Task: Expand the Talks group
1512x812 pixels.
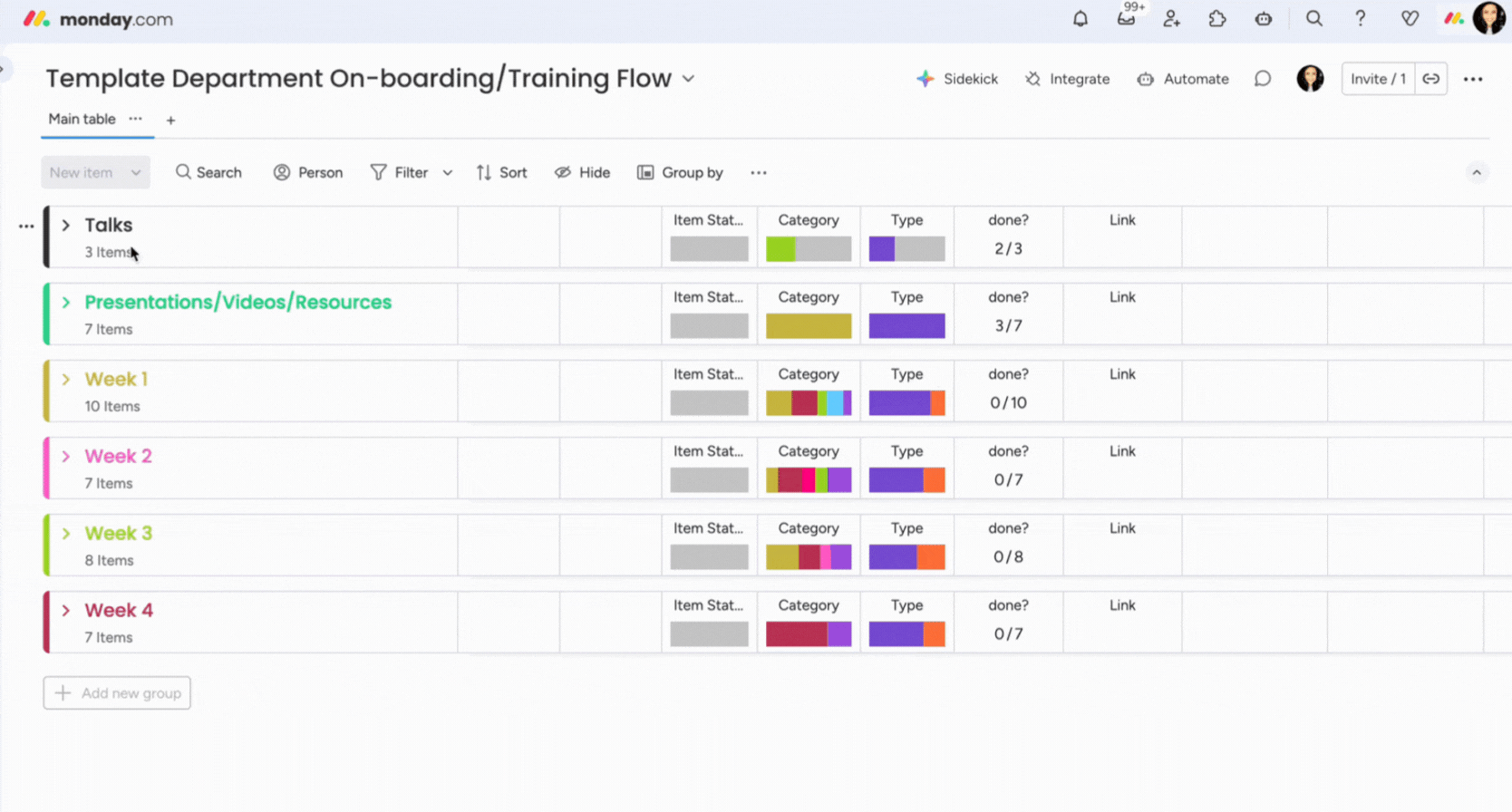Action: [x=66, y=225]
